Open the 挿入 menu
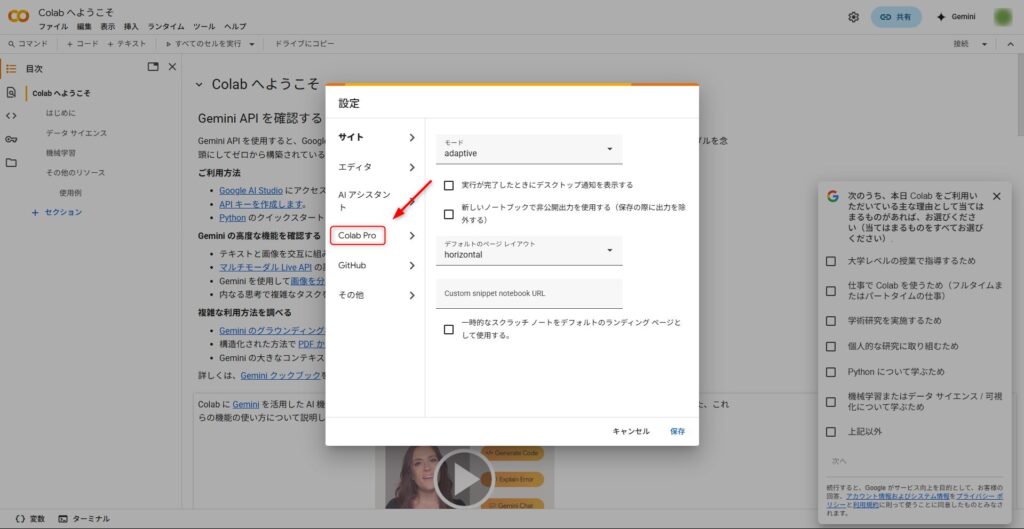Screen dimensions: 1024x529 pyautogui.click(x=131, y=27)
